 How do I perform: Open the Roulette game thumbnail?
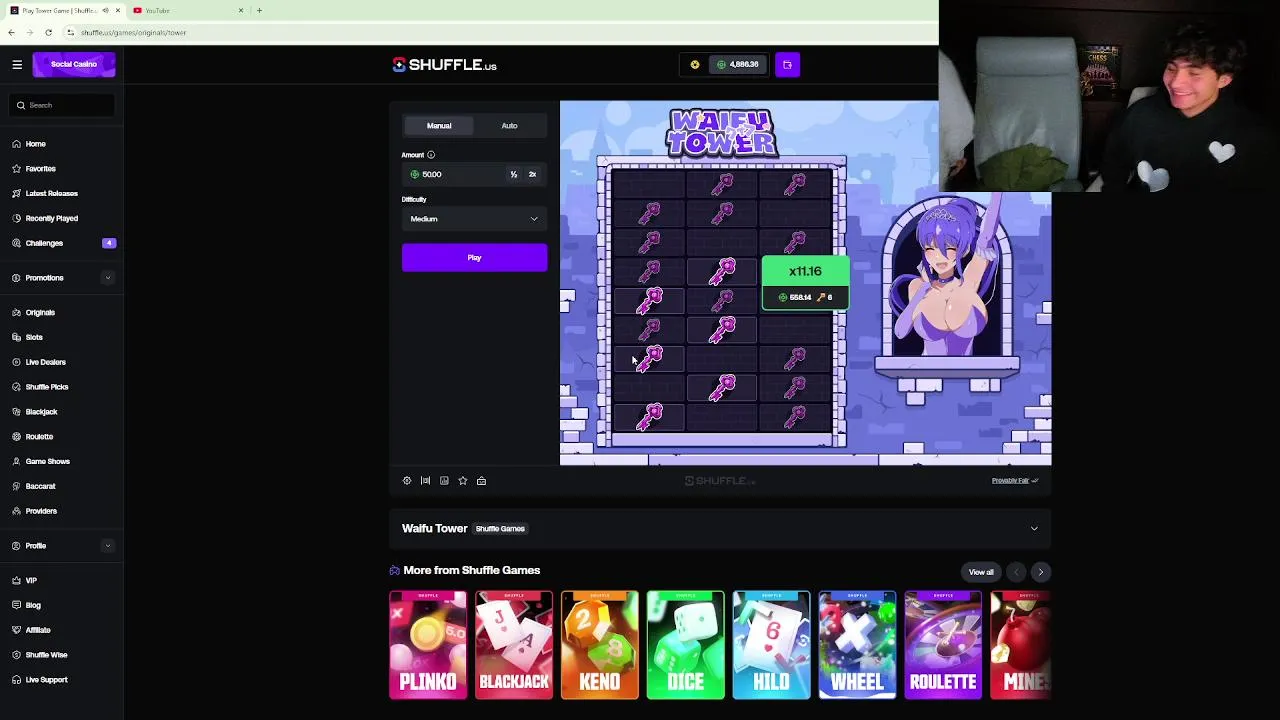tap(944, 645)
